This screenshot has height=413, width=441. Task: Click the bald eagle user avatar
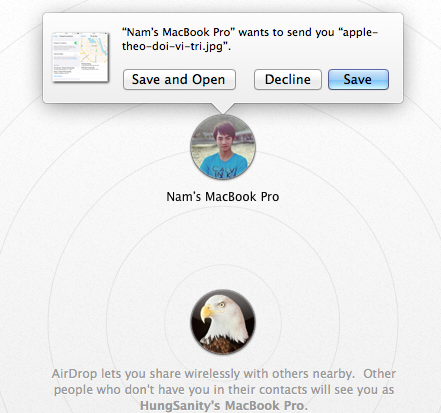tap(223, 322)
